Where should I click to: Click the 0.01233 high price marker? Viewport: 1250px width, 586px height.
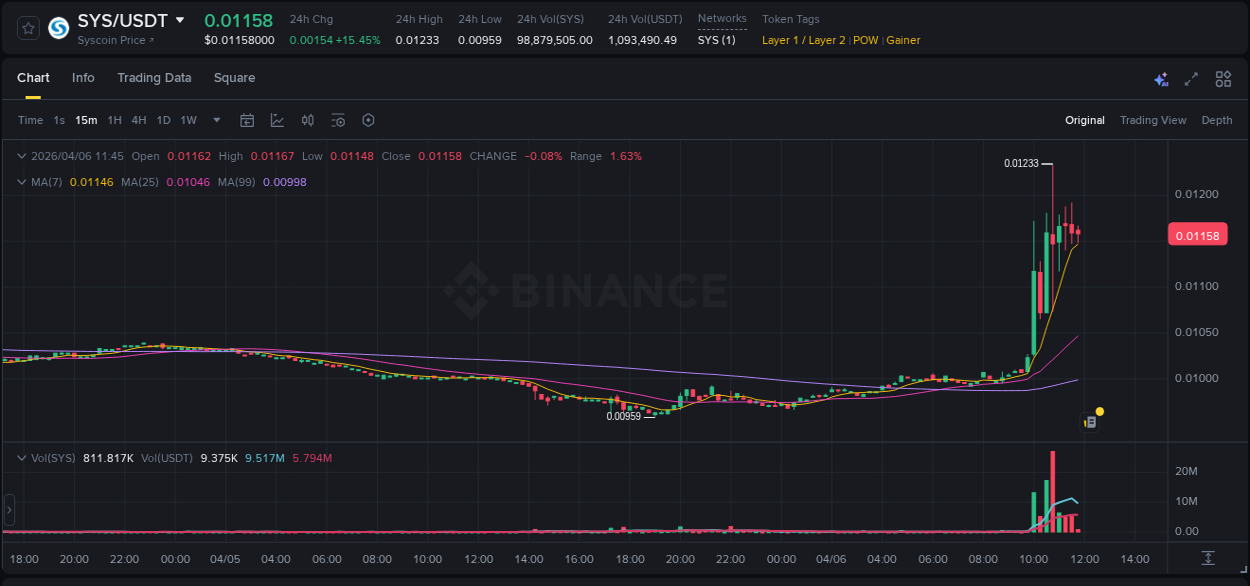(x=1022, y=163)
